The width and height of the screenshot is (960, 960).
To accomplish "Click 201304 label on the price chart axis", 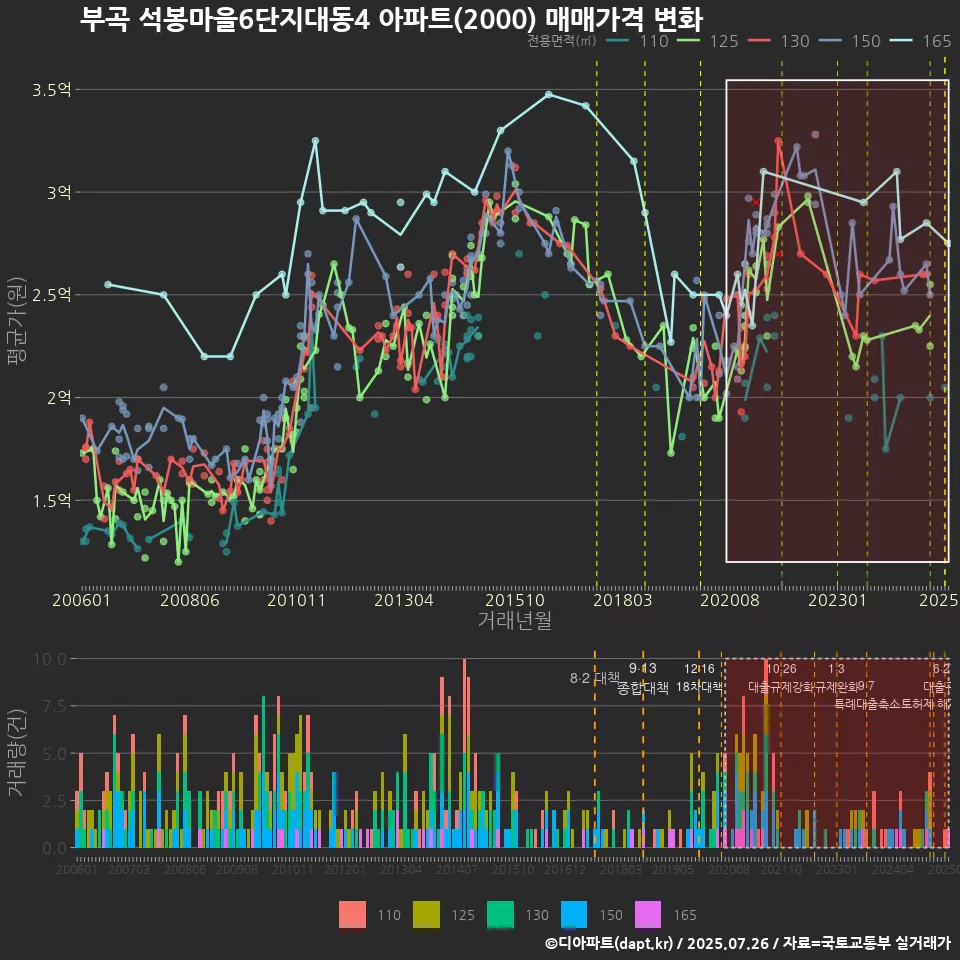I will tap(403, 600).
